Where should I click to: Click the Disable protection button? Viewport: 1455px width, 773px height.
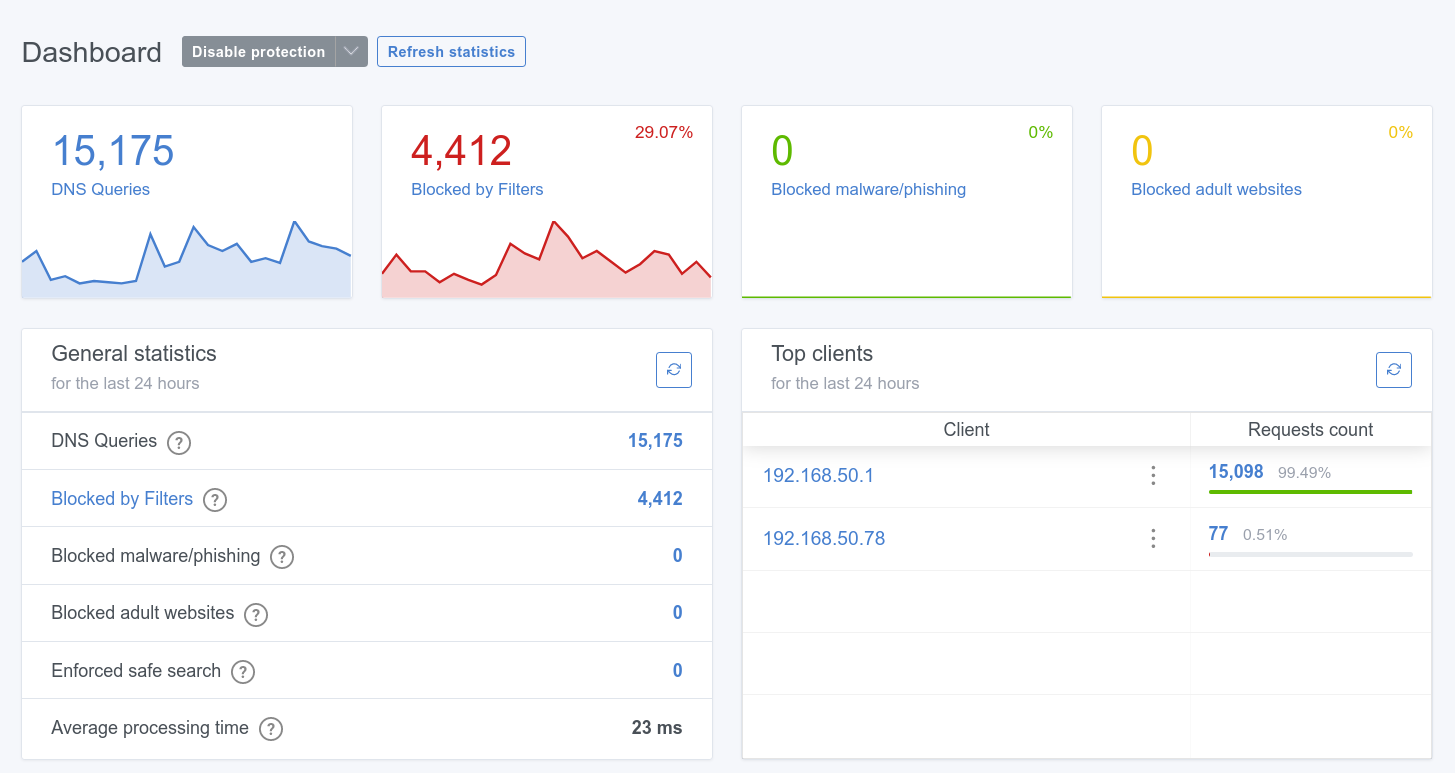[x=258, y=52]
